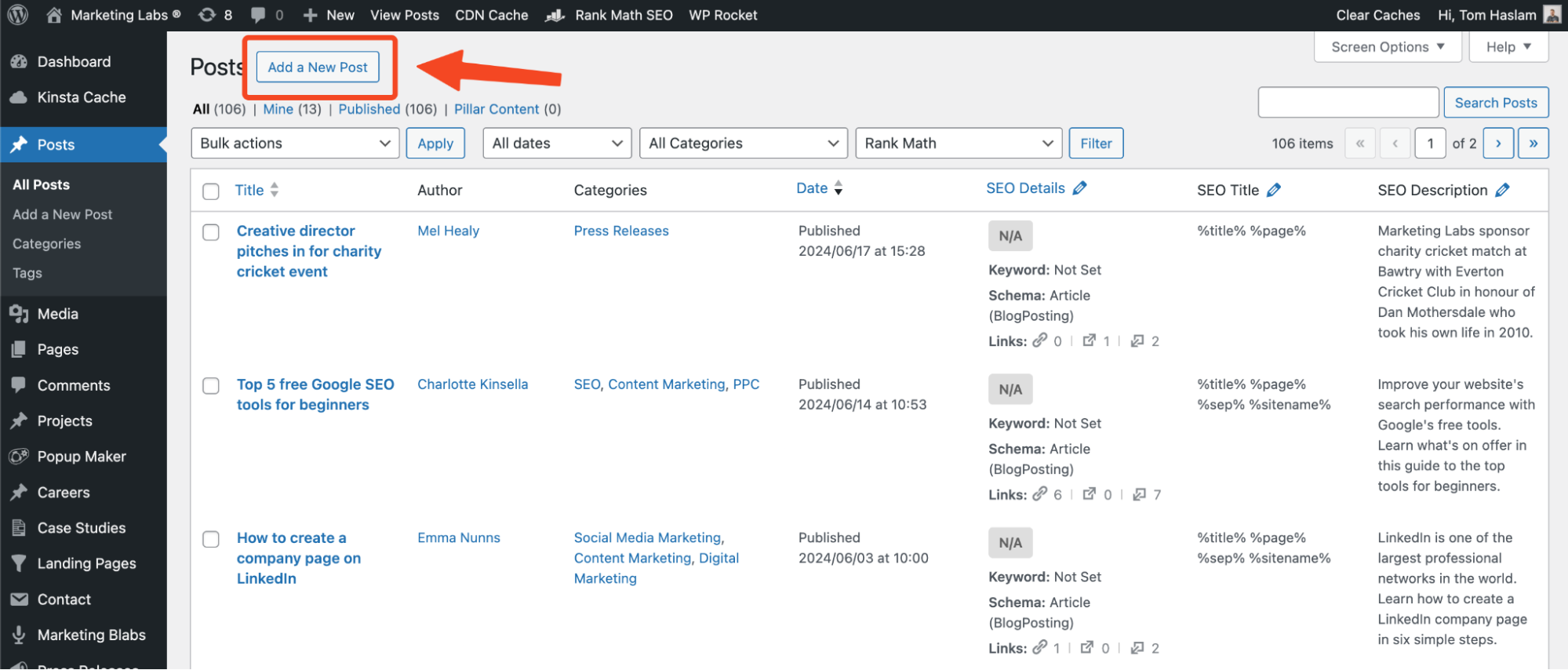Click WP Rocket in the admin bar
This screenshot has width=1568, height=670.
723,15
